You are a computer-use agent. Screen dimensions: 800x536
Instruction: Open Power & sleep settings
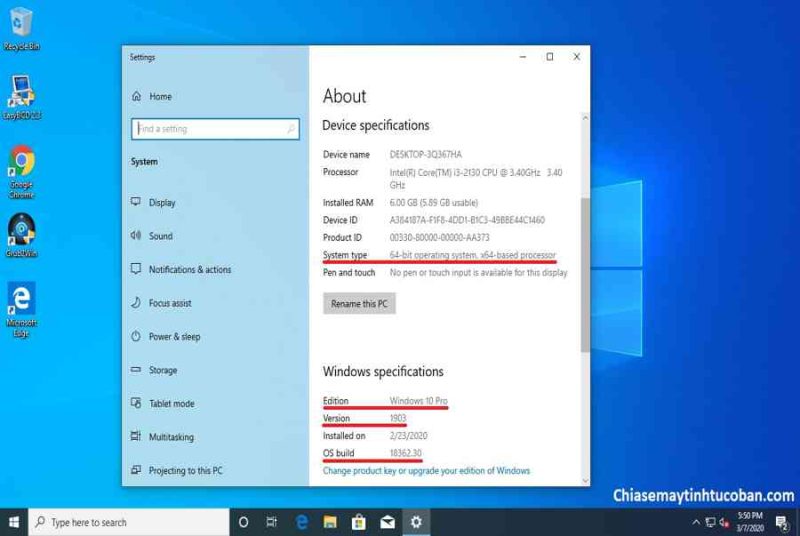[166, 337]
